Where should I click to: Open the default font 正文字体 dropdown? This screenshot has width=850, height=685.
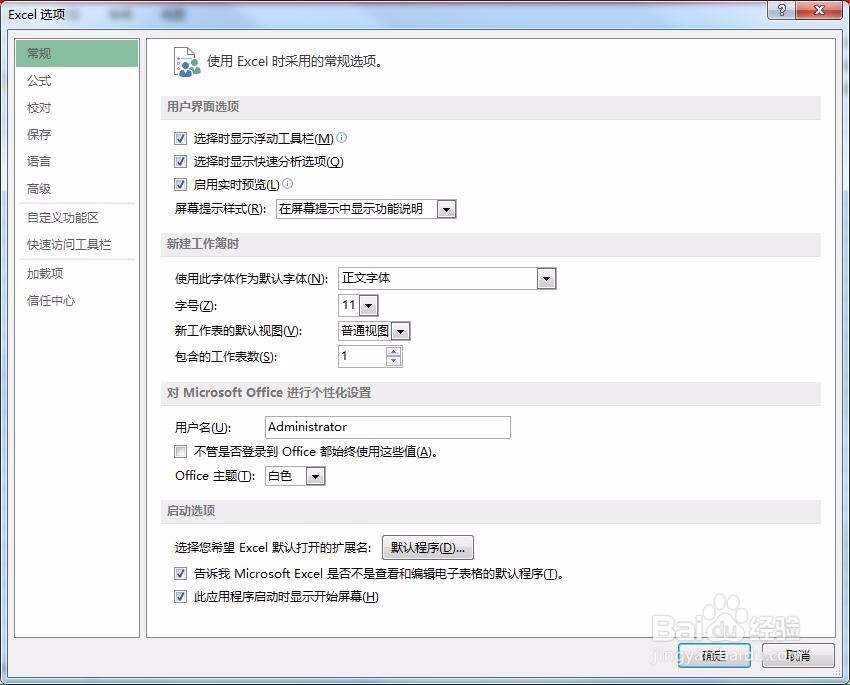(546, 279)
